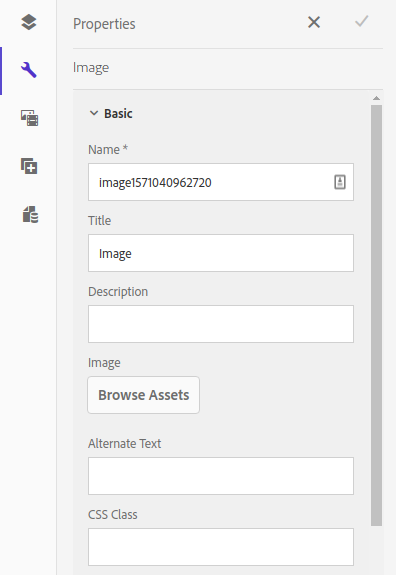Click the Basic section heading text
Viewport: 396px width, 575px height.
118,114
